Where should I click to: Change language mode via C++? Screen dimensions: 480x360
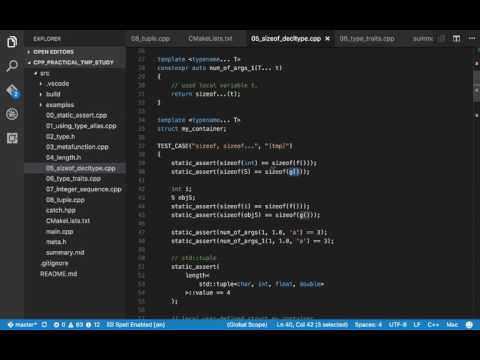(x=433, y=325)
